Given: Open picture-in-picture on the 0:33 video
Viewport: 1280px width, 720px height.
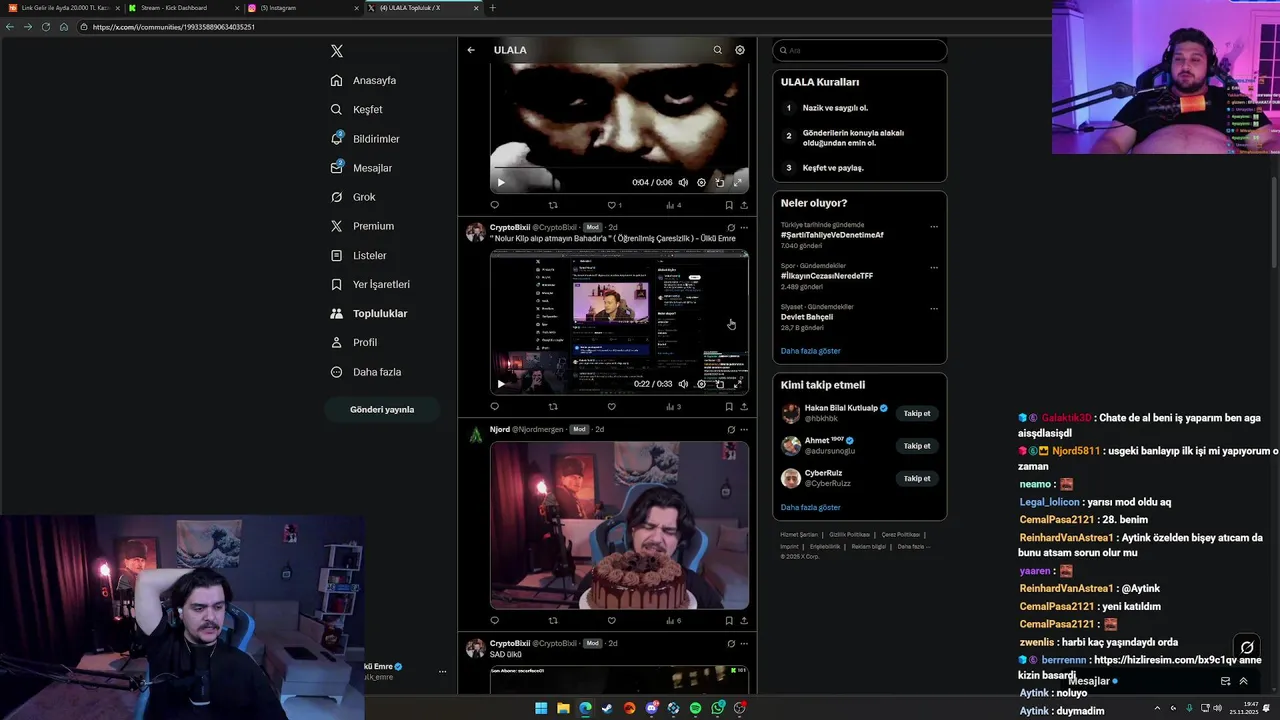Looking at the screenshot, I should 720,384.
